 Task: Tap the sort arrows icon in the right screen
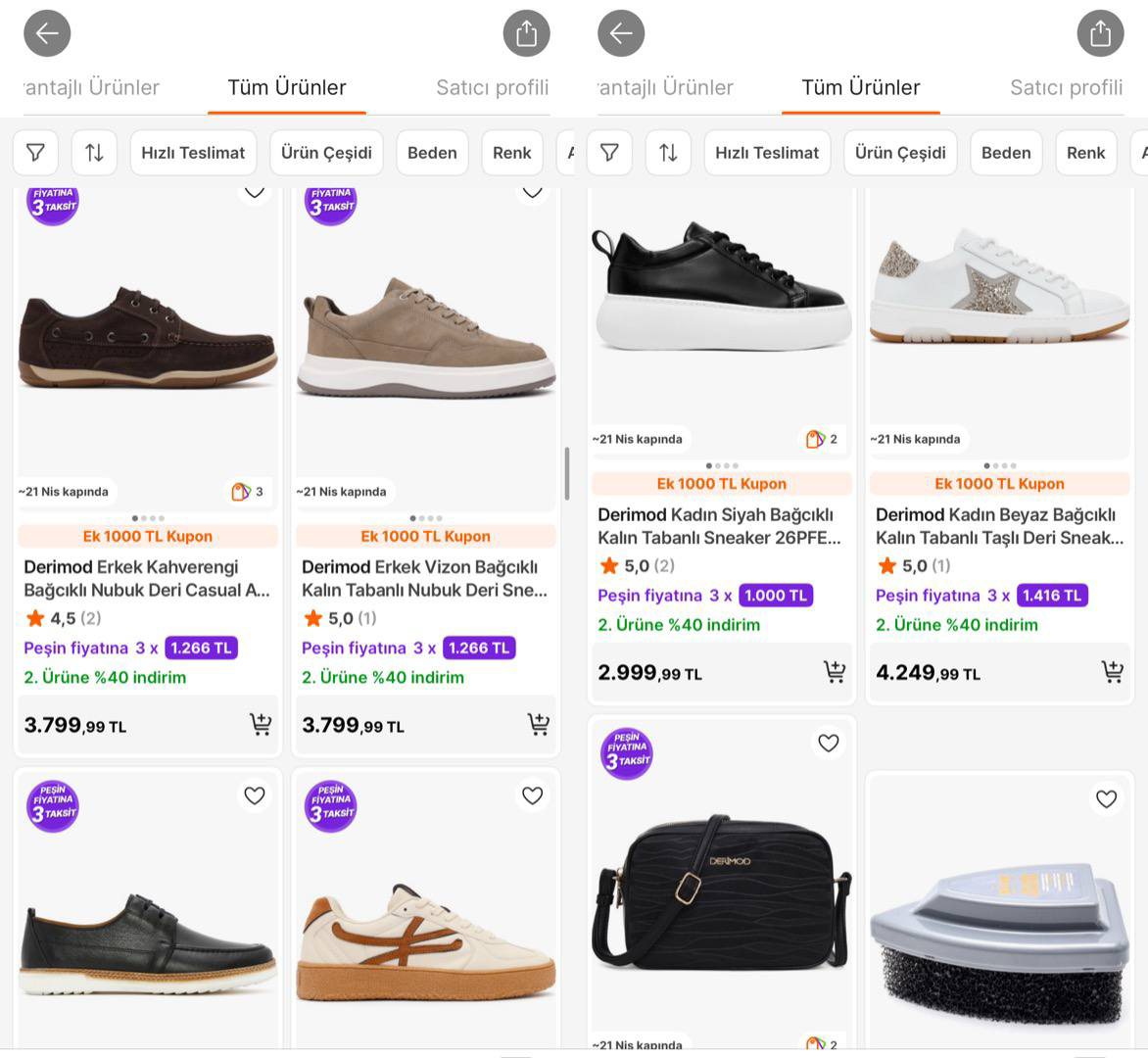pos(668,153)
